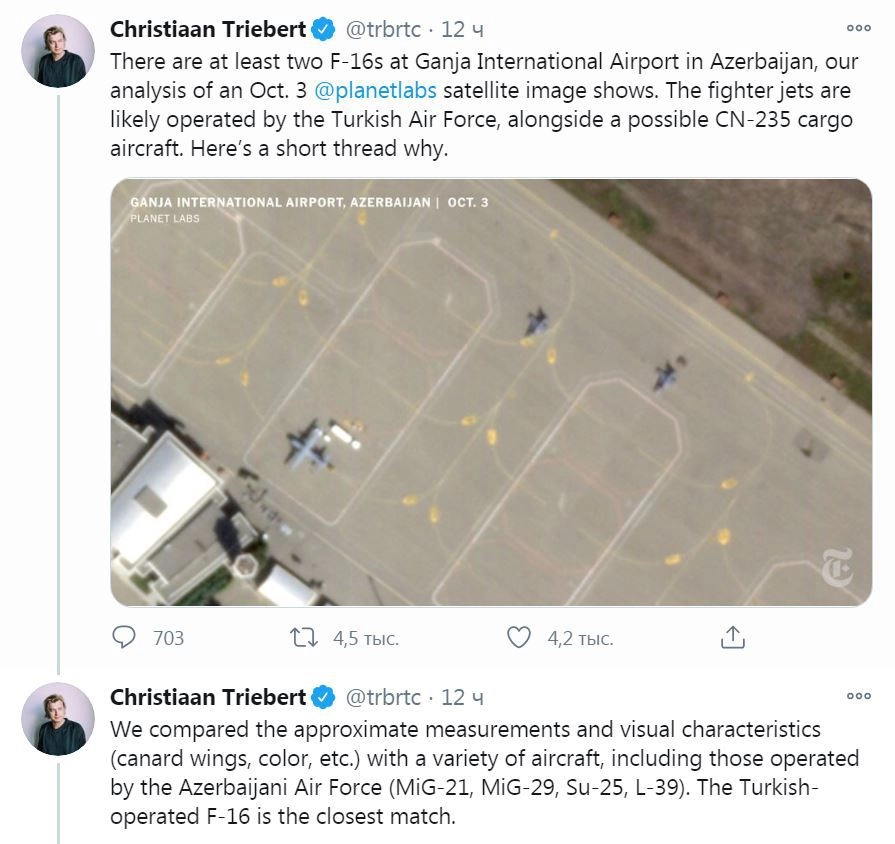Click Christiaan Triebert name on second tweet
The width and height of the screenshot is (895, 844).
[x=207, y=697]
